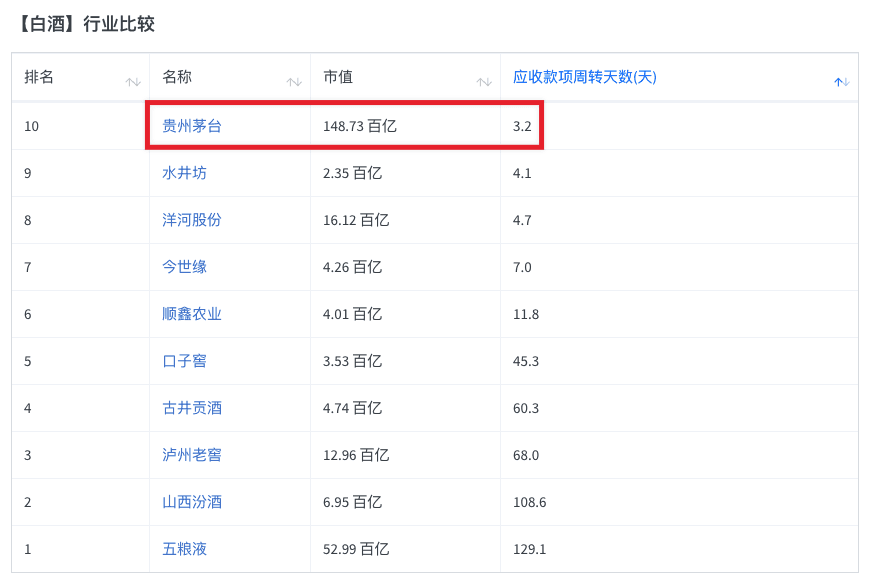Click turnover days value 45.3

click(x=526, y=361)
